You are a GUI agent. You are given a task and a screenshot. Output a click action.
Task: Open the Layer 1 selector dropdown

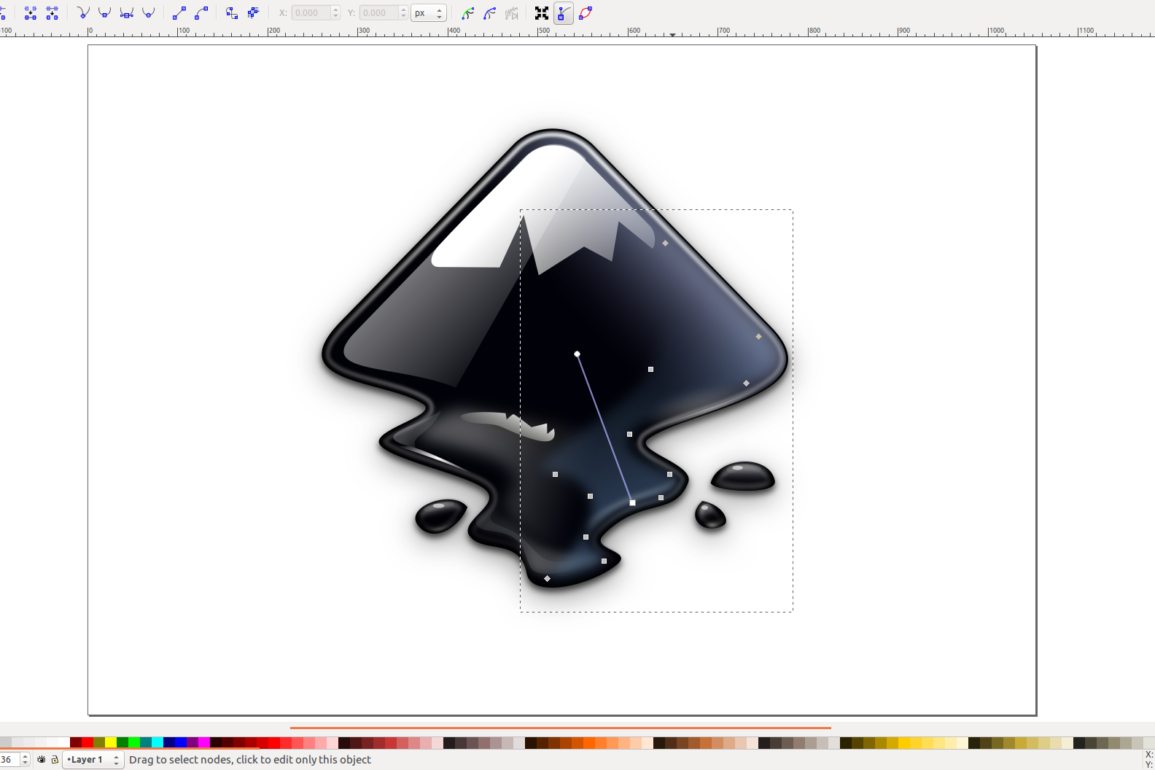click(x=93, y=760)
